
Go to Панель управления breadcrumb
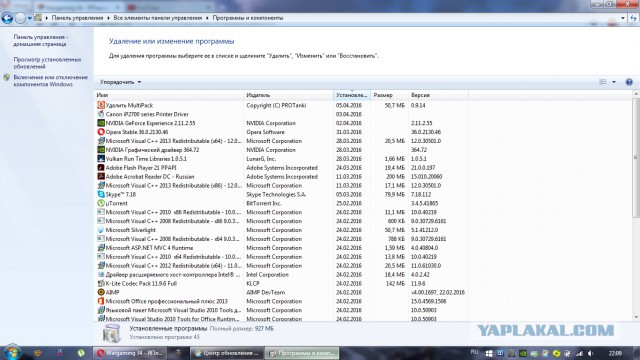(77, 18)
